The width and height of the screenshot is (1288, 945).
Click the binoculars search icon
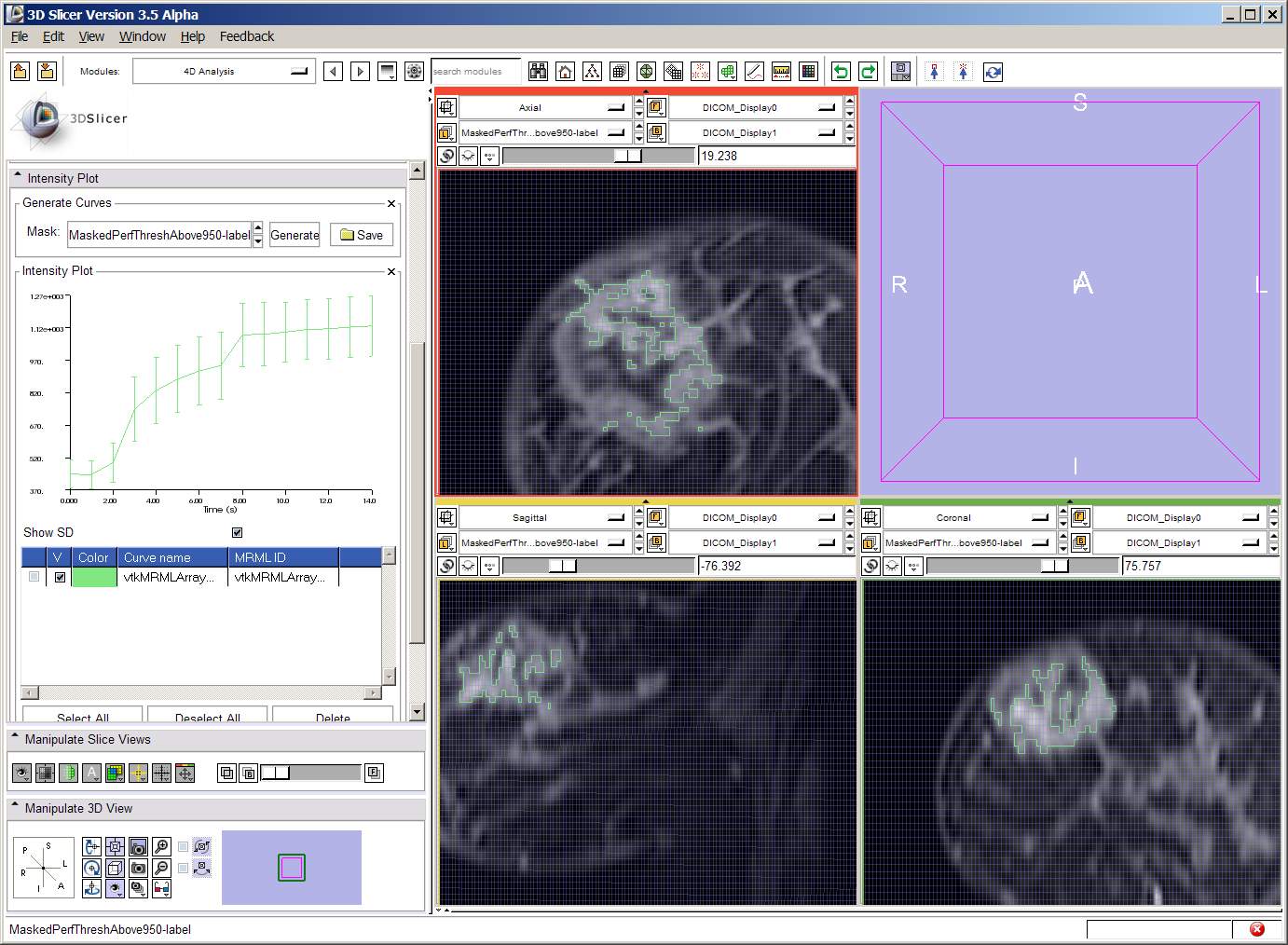coord(538,72)
